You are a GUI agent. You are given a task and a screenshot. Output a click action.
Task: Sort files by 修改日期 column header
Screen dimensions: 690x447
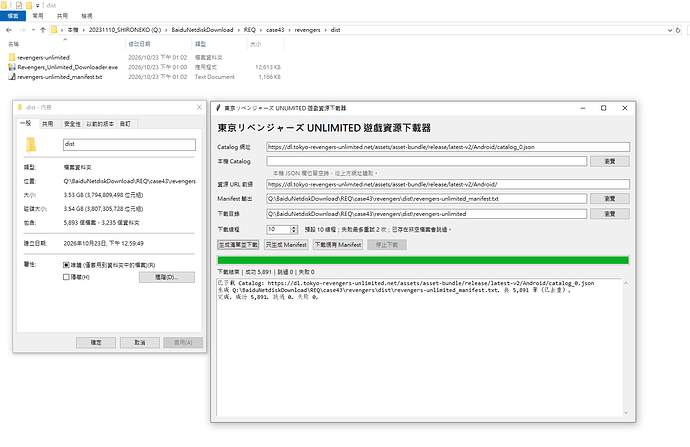click(159, 44)
